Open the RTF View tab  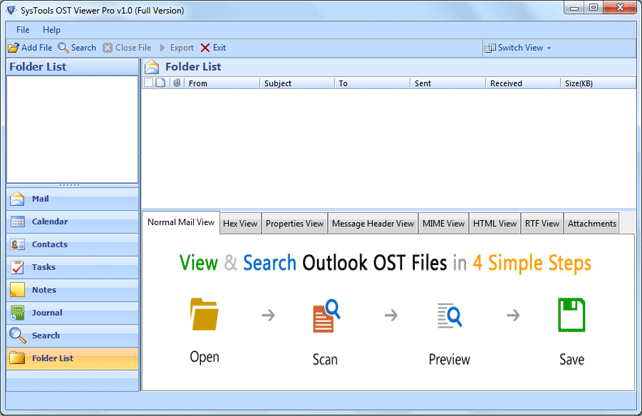[542, 224]
